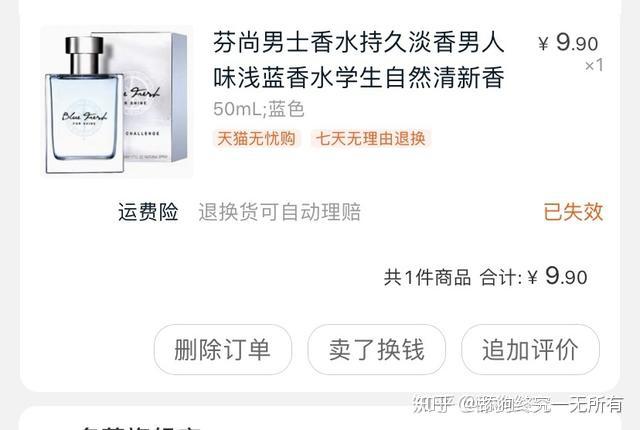Tap the 已失效 insurance status text
Image resolution: width=640 pixels, height=430 pixels.
tap(573, 212)
